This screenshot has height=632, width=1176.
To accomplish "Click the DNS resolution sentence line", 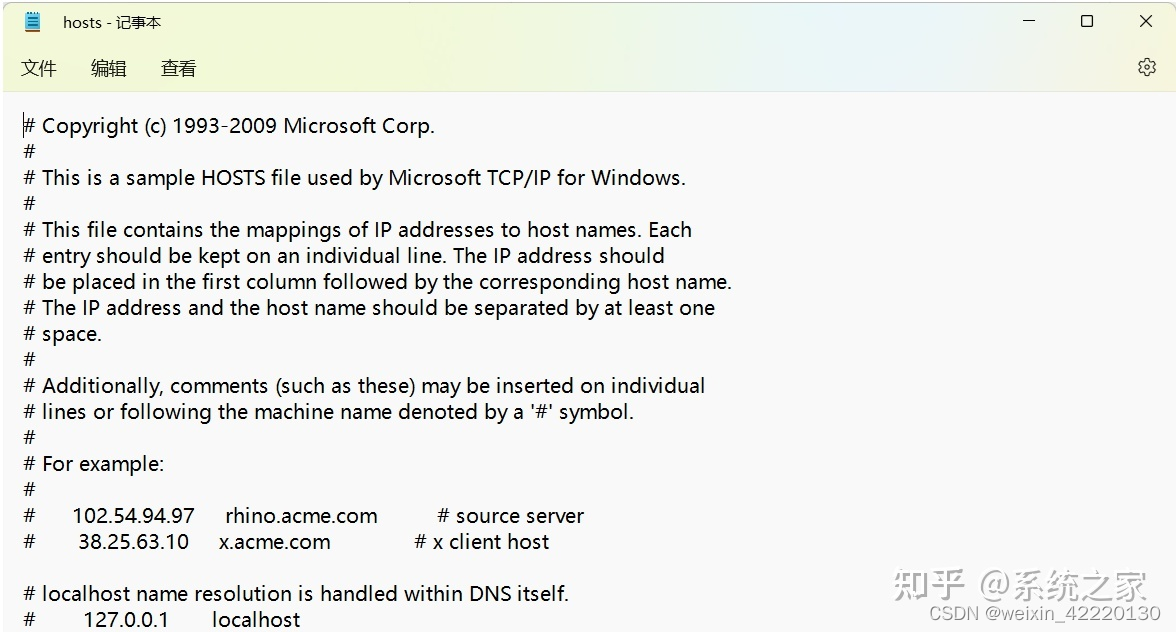I will pos(297,593).
